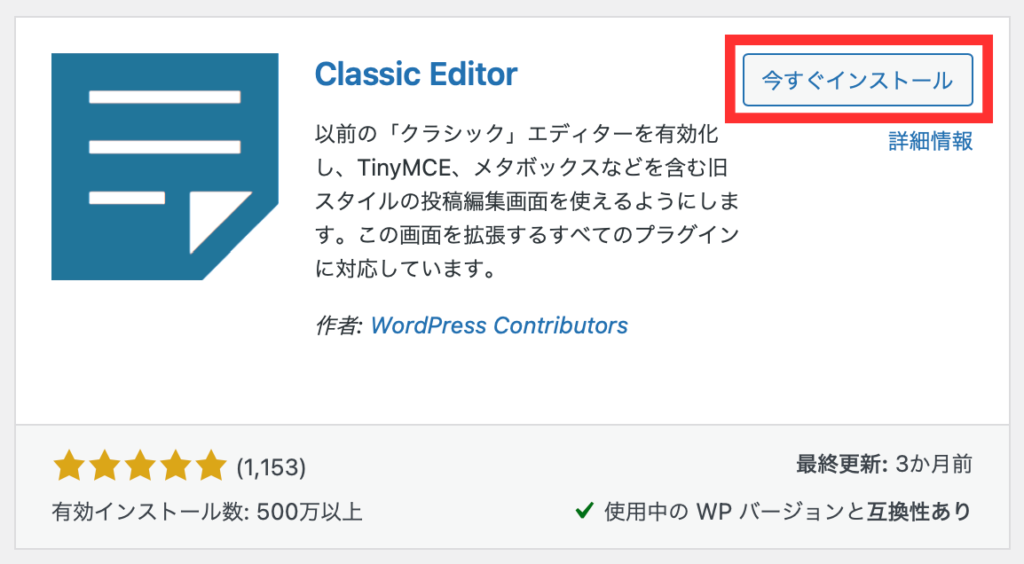Click the 500万以上 install count value
1024x564 pixels.
tap(310, 511)
